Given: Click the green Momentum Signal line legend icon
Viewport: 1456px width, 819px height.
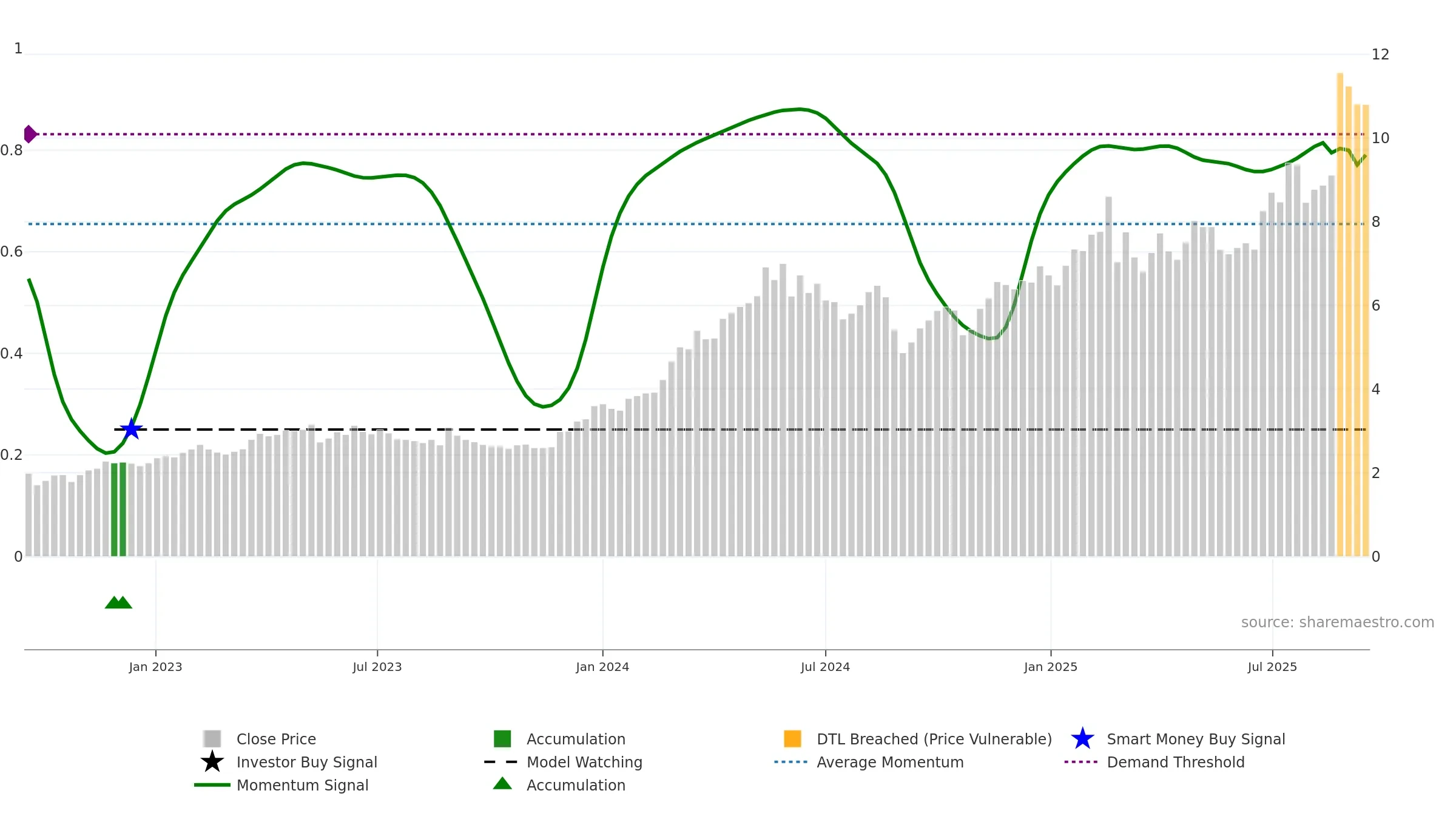Looking at the screenshot, I should pyautogui.click(x=212, y=785).
